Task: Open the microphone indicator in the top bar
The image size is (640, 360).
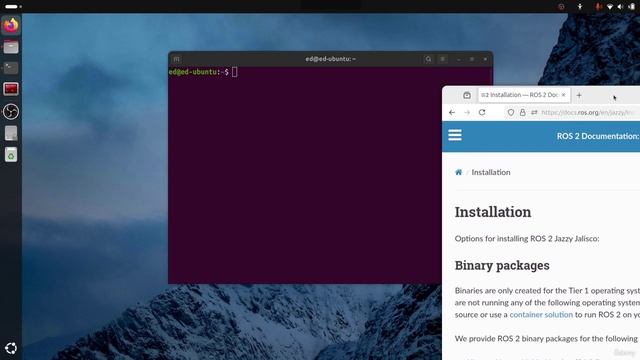Action: pyautogui.click(x=598, y=7)
